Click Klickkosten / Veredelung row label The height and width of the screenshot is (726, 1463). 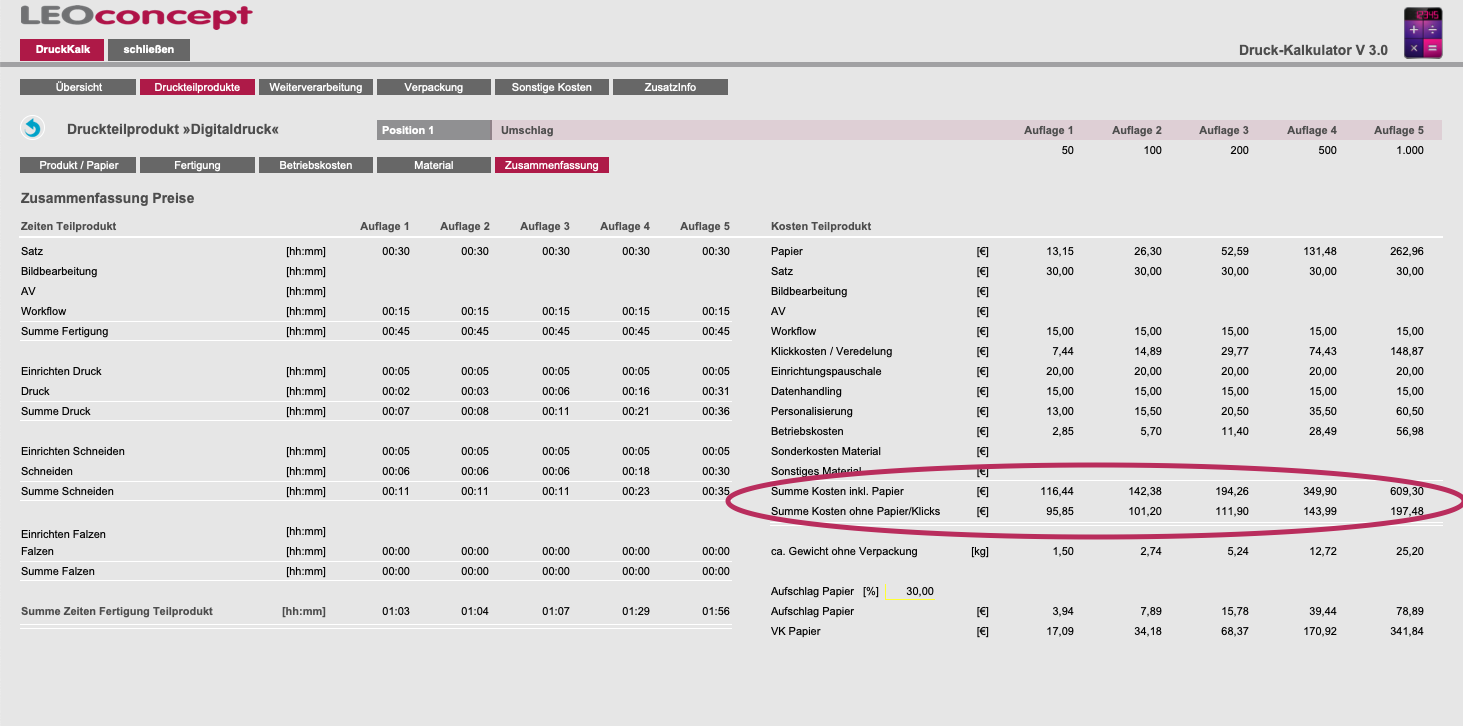pyautogui.click(x=832, y=351)
